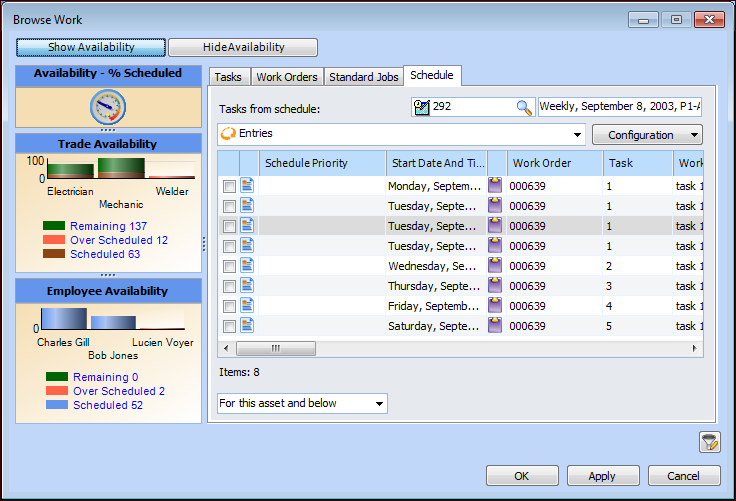
Task: Select the Saturday row checkbox
Action: click(x=229, y=326)
